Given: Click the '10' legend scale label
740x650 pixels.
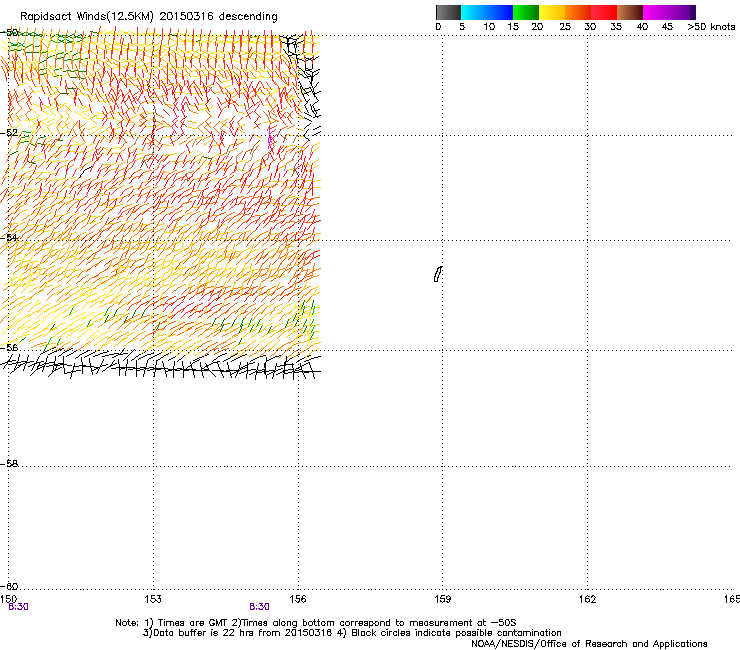Looking at the screenshot, I should (489, 27).
